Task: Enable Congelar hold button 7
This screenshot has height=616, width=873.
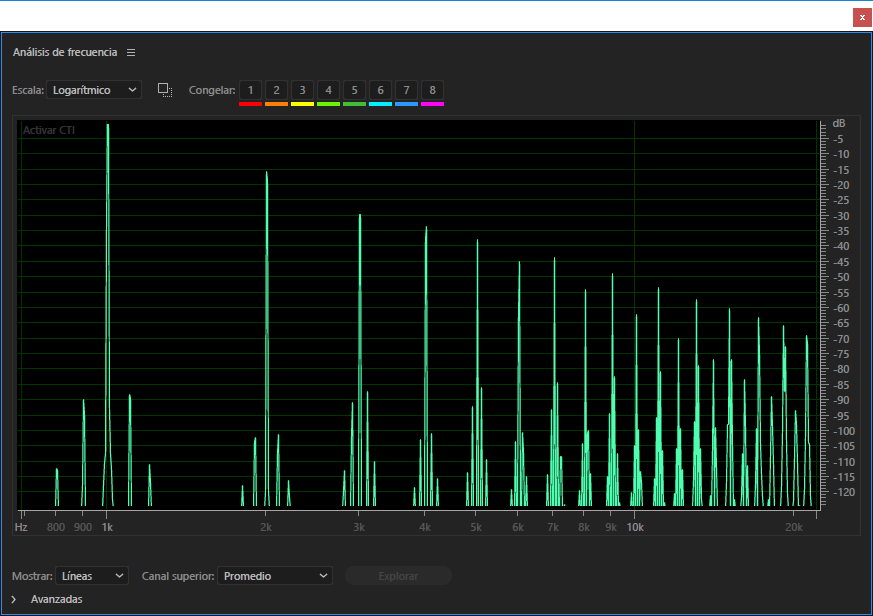Action: tap(407, 90)
